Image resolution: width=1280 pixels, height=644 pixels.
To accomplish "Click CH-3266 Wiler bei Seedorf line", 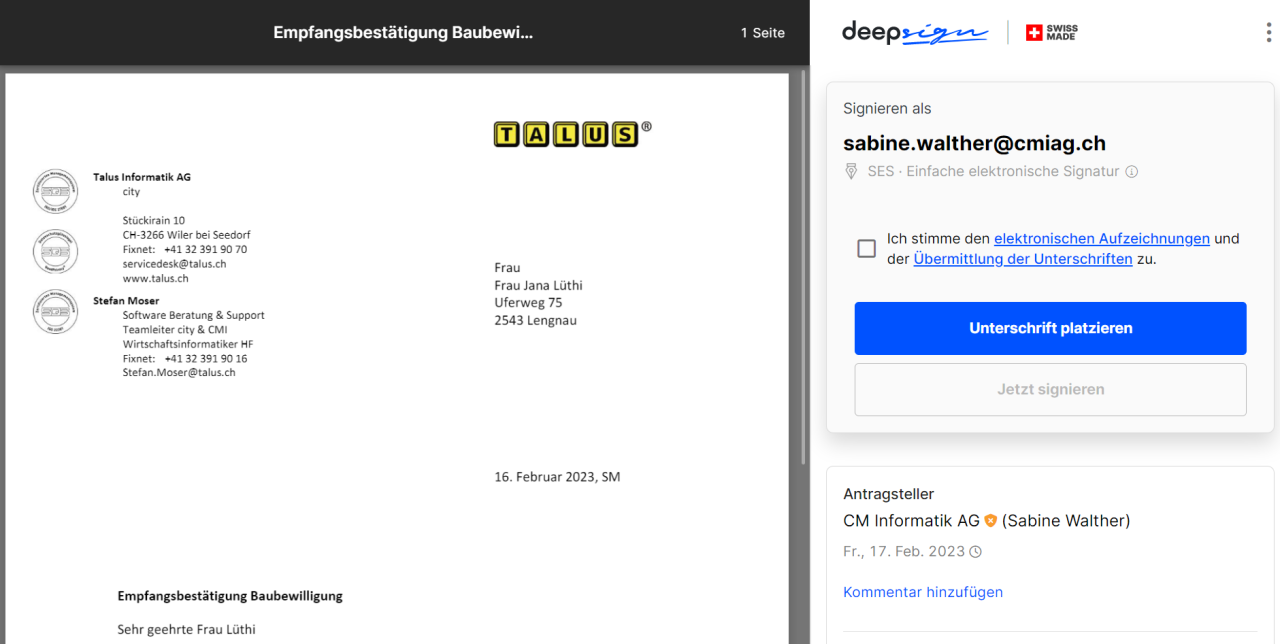I will tap(186, 235).
